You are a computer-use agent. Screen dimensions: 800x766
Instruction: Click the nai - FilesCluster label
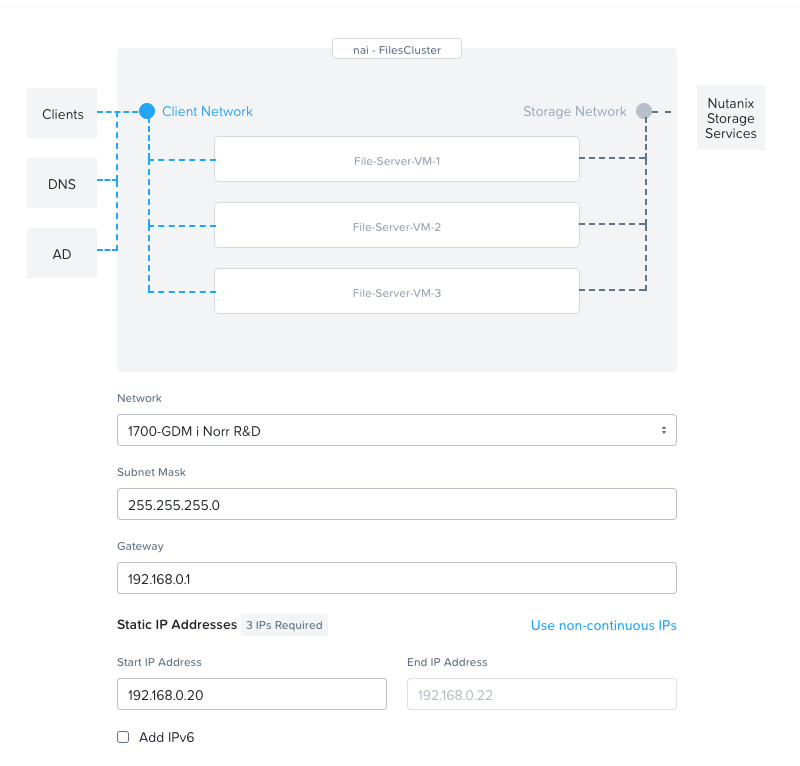click(396, 49)
